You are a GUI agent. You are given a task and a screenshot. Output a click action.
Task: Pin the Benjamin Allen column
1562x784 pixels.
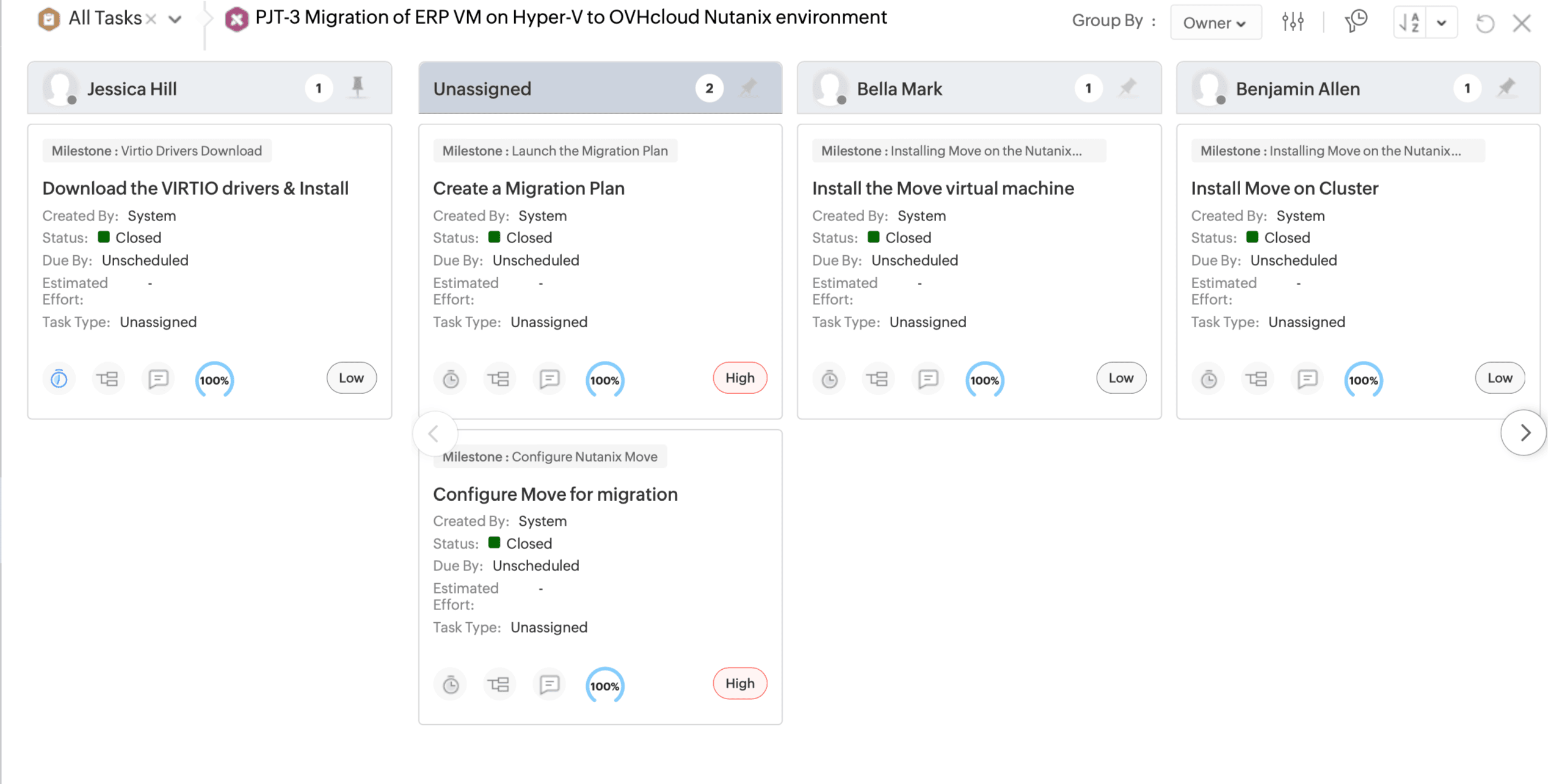pos(1506,88)
